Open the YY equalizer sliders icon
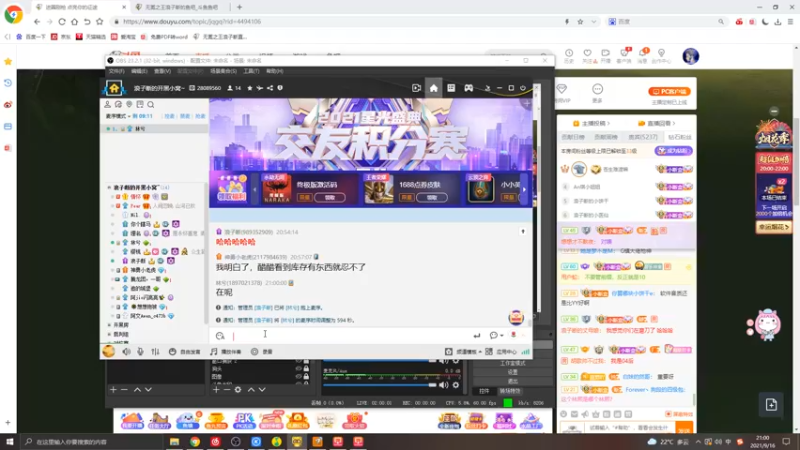800x450 pixels. click(155, 352)
